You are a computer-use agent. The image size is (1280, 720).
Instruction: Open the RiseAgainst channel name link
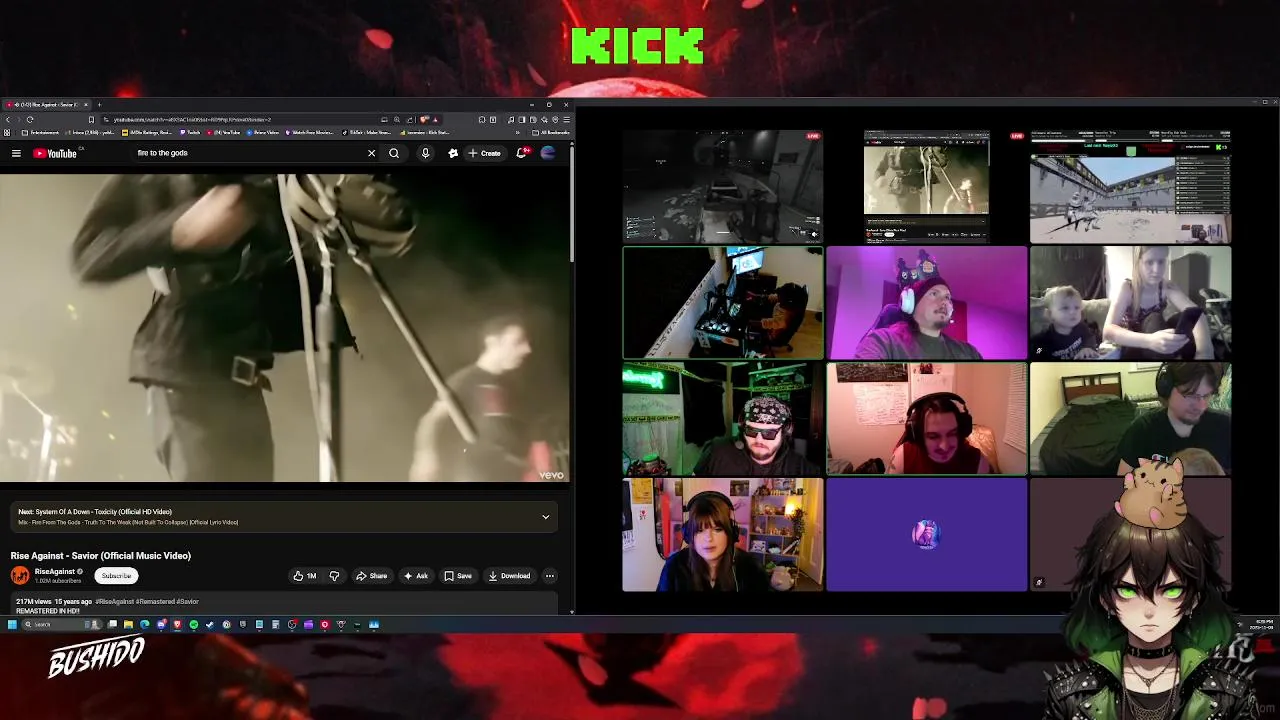55,572
